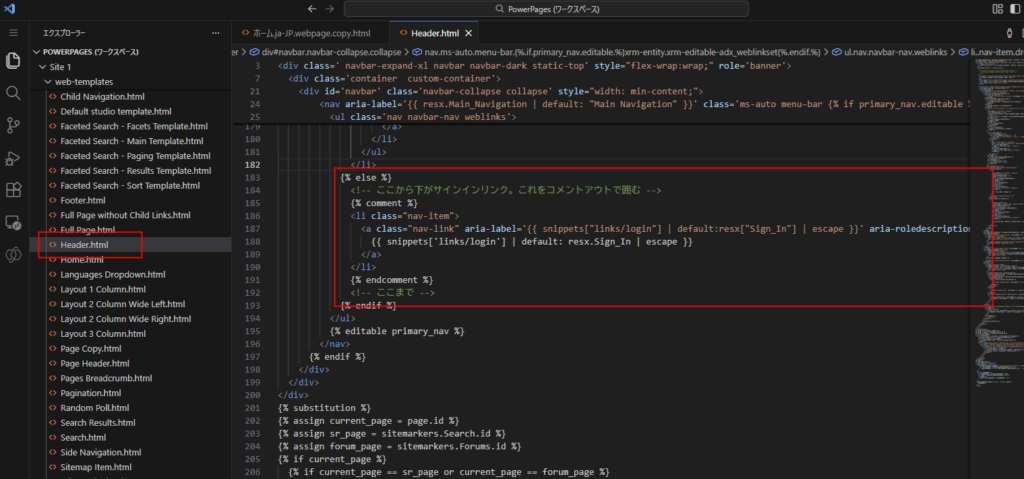Open the Search view icon
Screen dimensions: 1024x479
13,92
